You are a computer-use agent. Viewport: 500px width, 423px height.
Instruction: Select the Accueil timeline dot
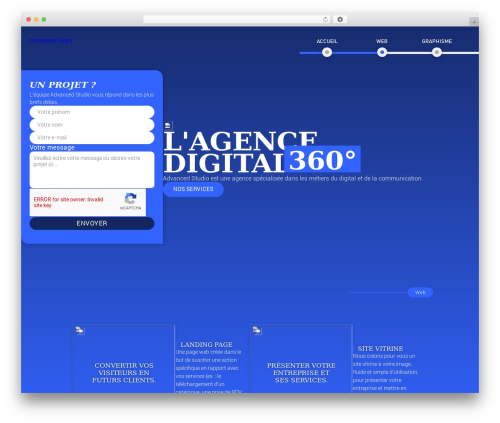coord(327,52)
